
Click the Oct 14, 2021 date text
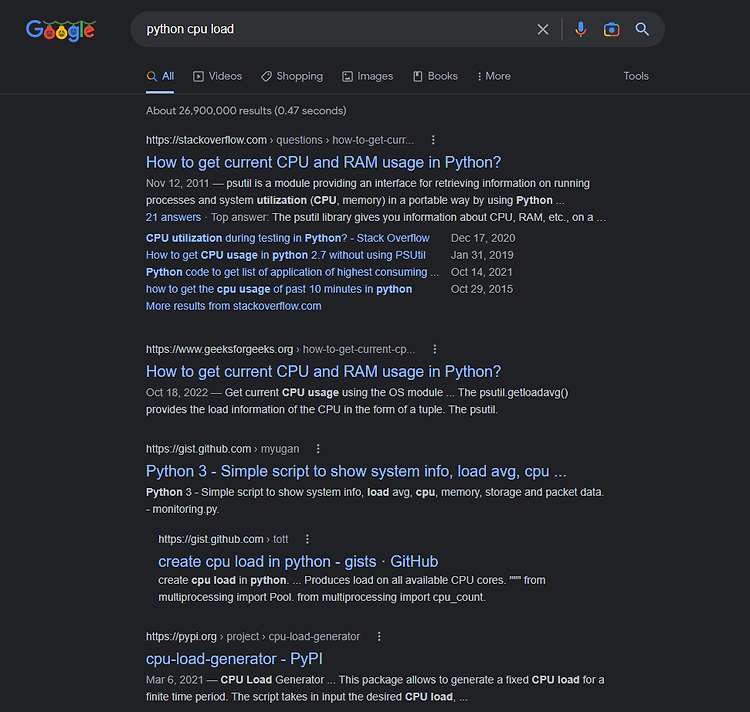tap(482, 272)
